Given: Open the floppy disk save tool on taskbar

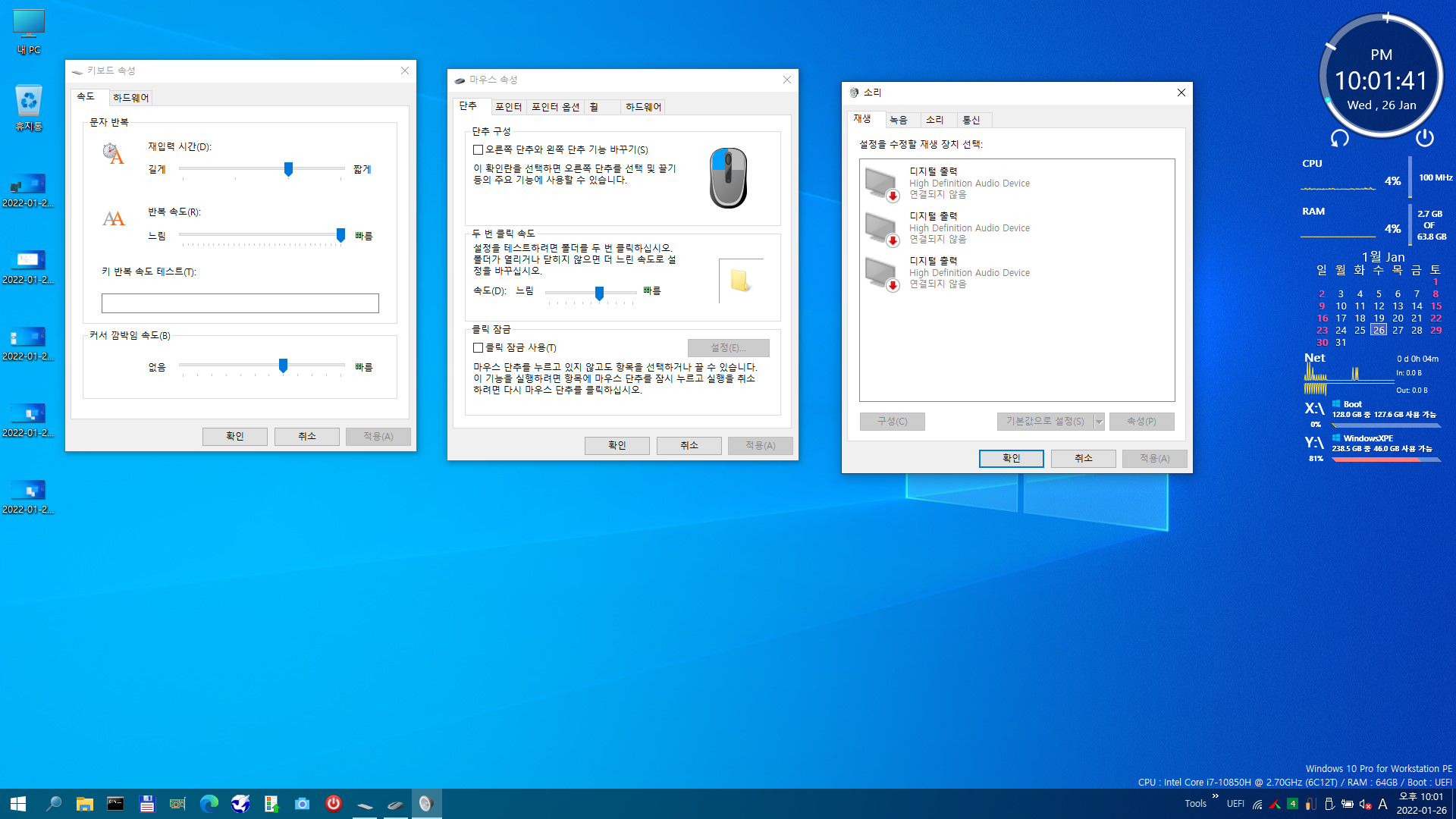Looking at the screenshot, I should (147, 804).
